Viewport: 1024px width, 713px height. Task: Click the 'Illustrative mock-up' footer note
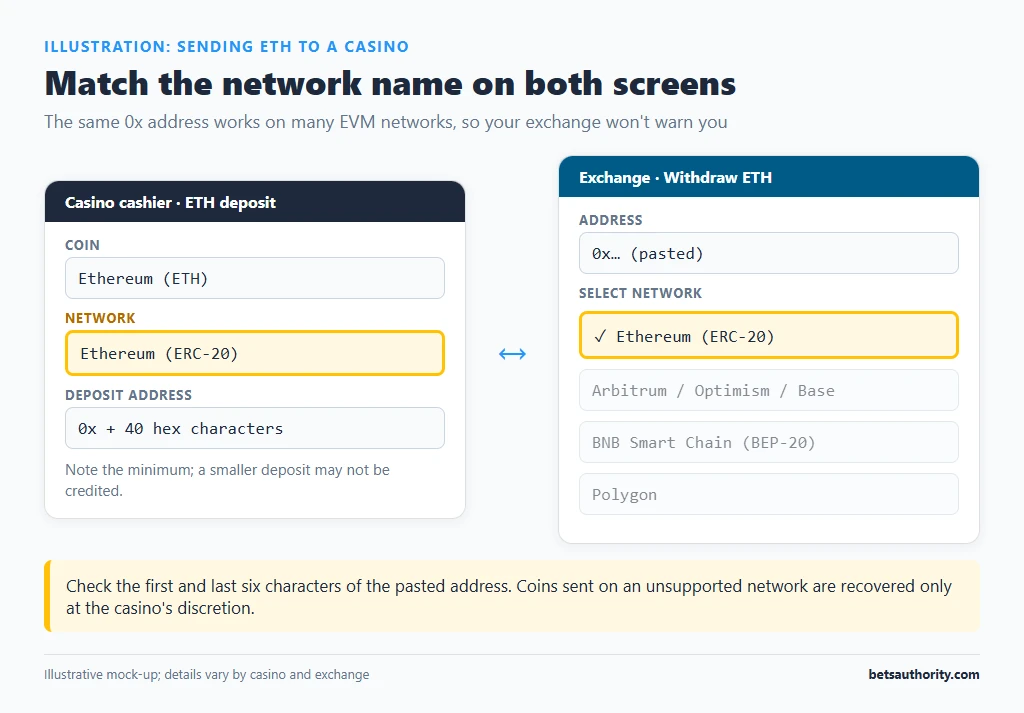coord(206,674)
